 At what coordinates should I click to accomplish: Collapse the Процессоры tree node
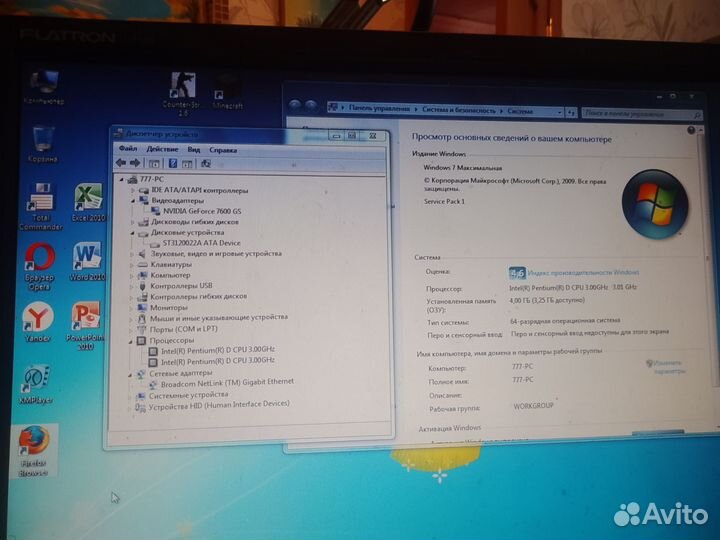[x=131, y=340]
